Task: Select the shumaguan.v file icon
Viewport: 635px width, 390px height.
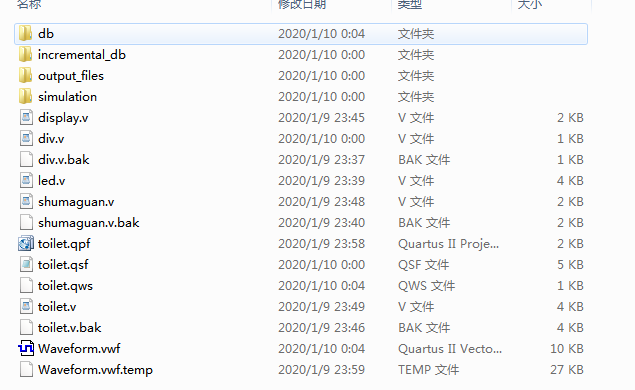Action: click(x=26, y=202)
